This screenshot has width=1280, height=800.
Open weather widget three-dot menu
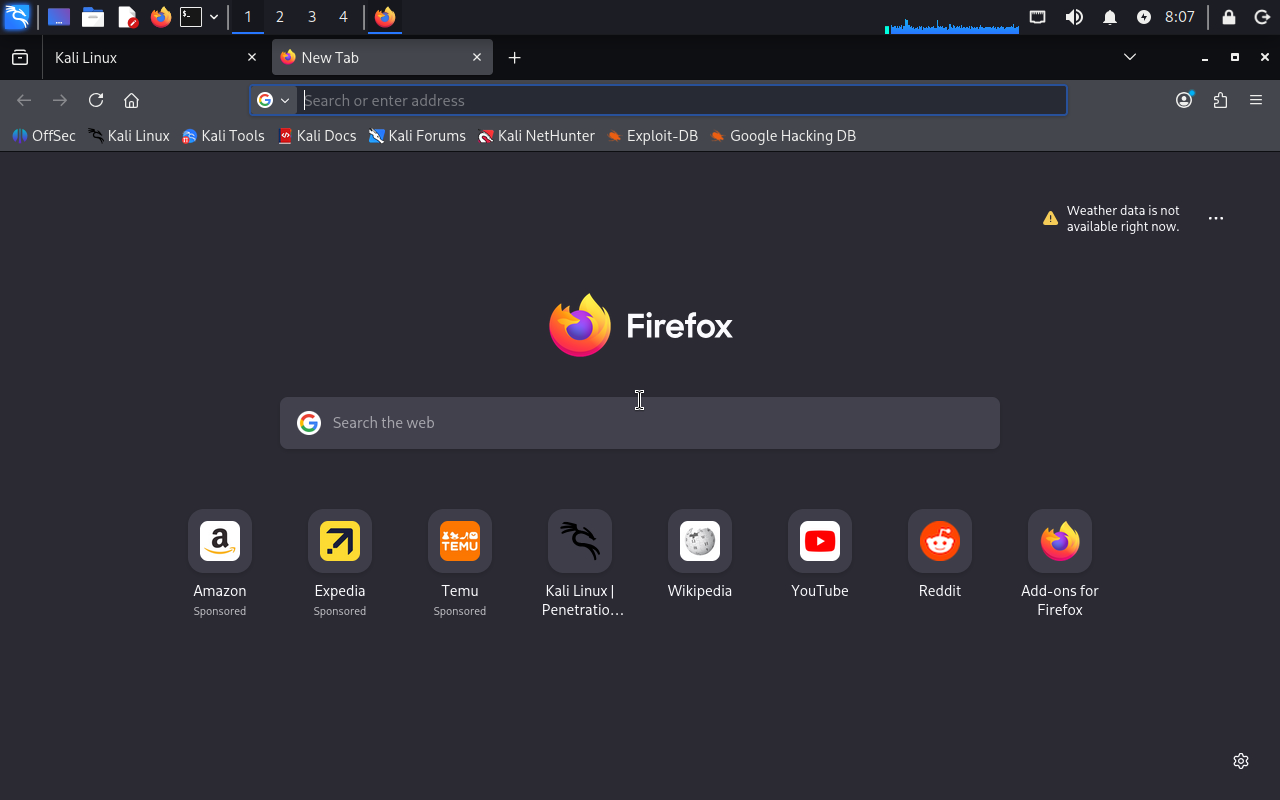(x=1216, y=218)
